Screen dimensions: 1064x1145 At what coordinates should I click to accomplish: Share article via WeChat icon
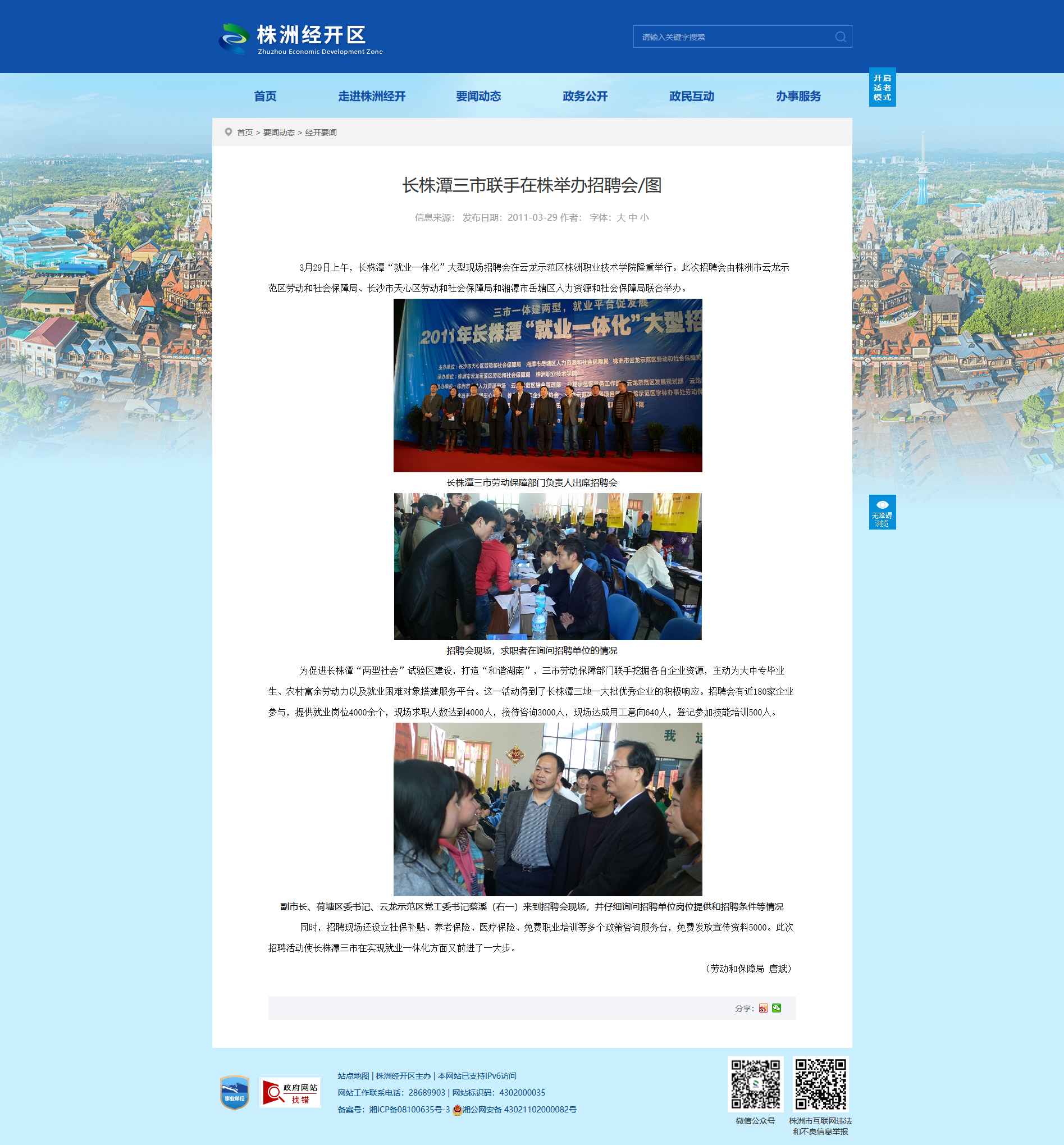click(777, 1008)
